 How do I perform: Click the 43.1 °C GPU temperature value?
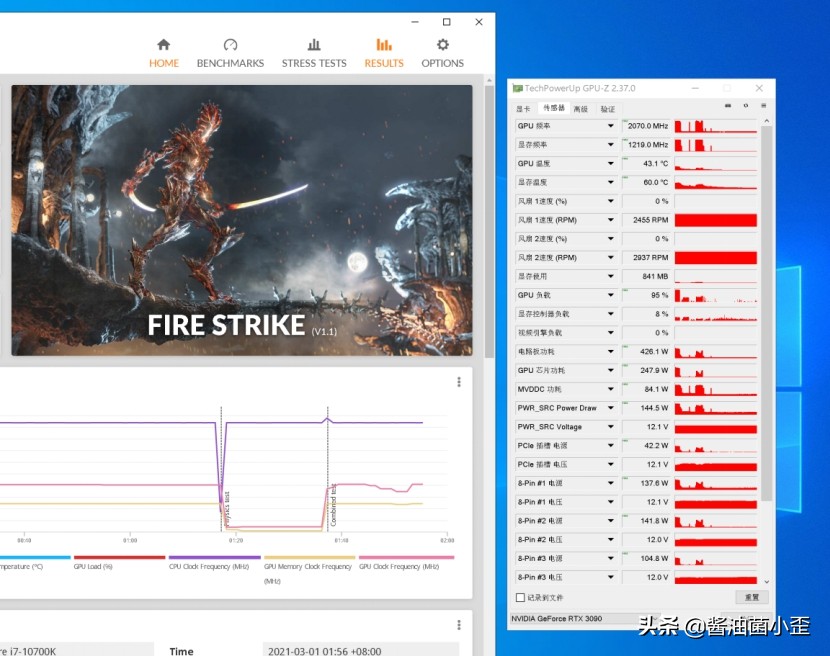tap(646, 164)
